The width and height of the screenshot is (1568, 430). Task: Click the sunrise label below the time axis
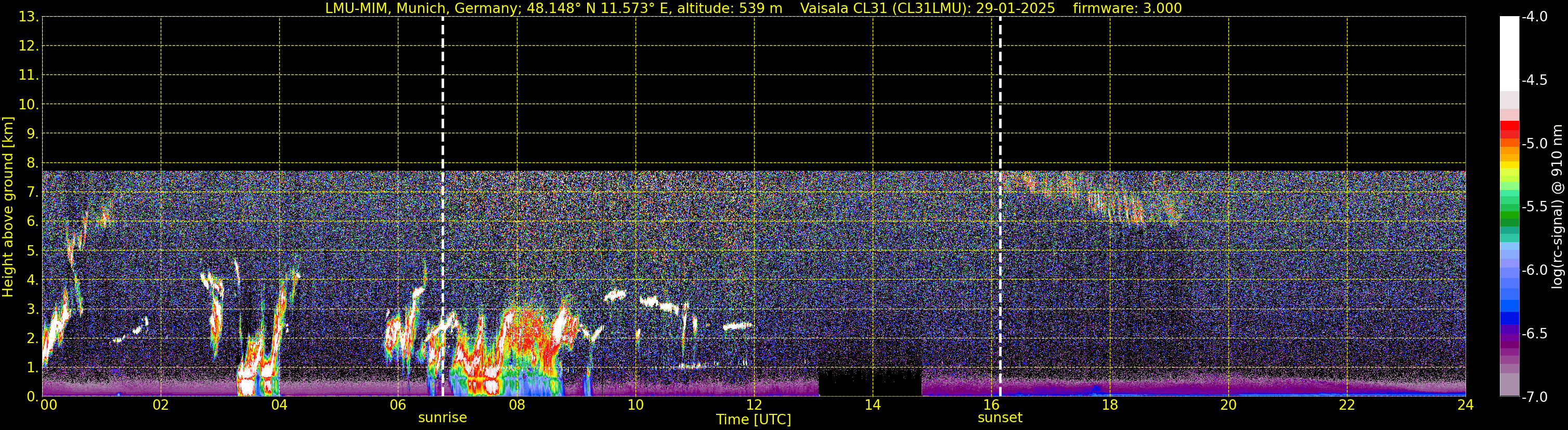(x=443, y=418)
